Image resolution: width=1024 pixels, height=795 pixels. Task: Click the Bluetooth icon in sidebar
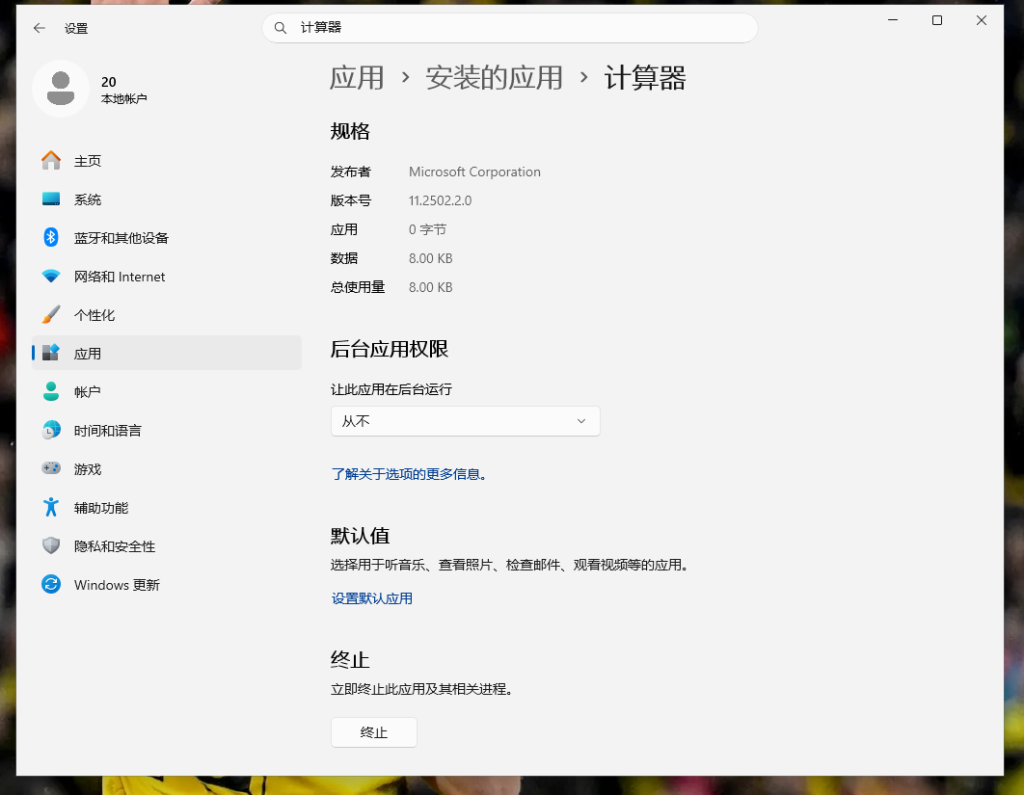pyautogui.click(x=51, y=237)
